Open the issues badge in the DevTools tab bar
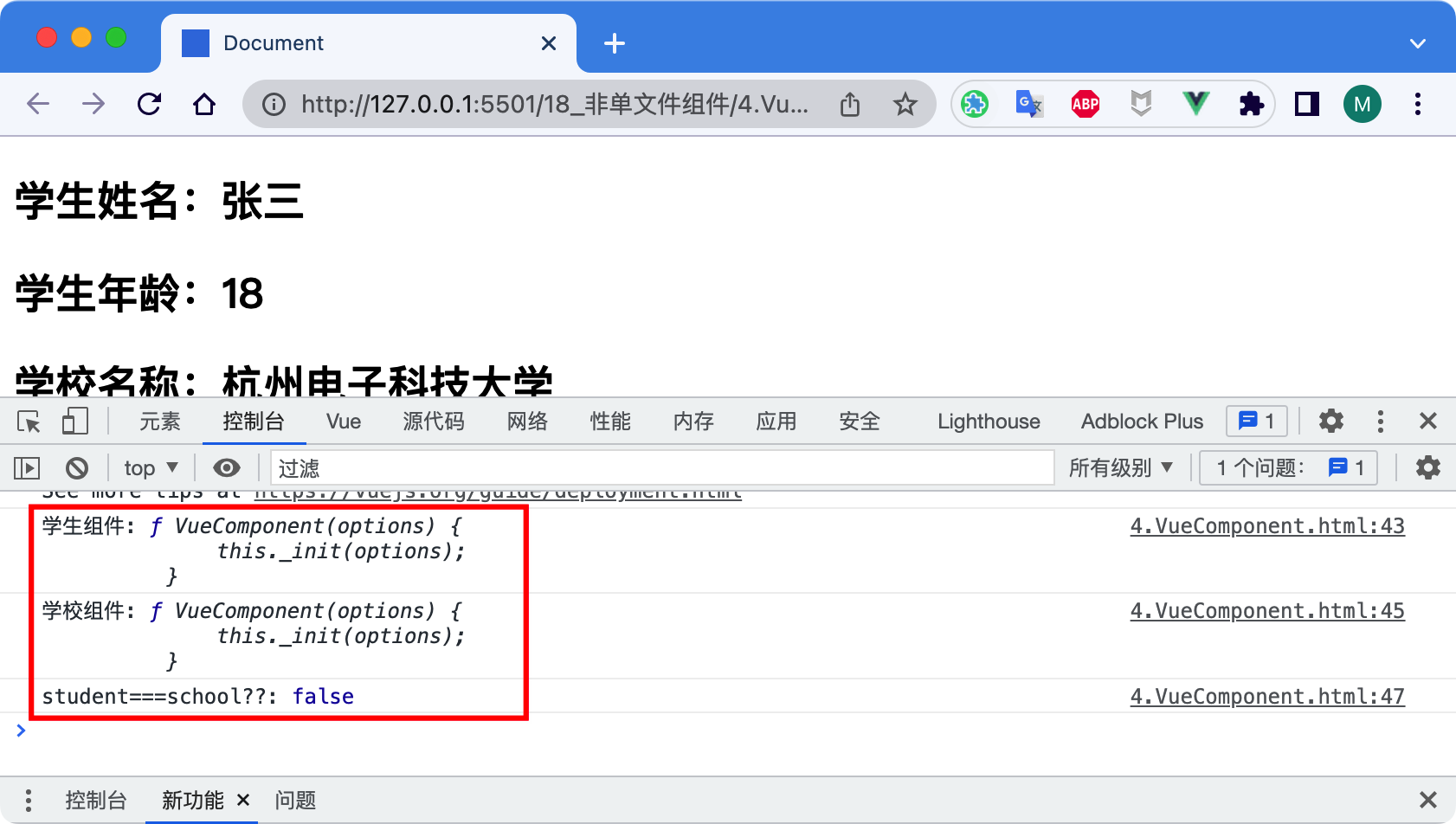Image resolution: width=1456 pixels, height=824 pixels. 1257,422
